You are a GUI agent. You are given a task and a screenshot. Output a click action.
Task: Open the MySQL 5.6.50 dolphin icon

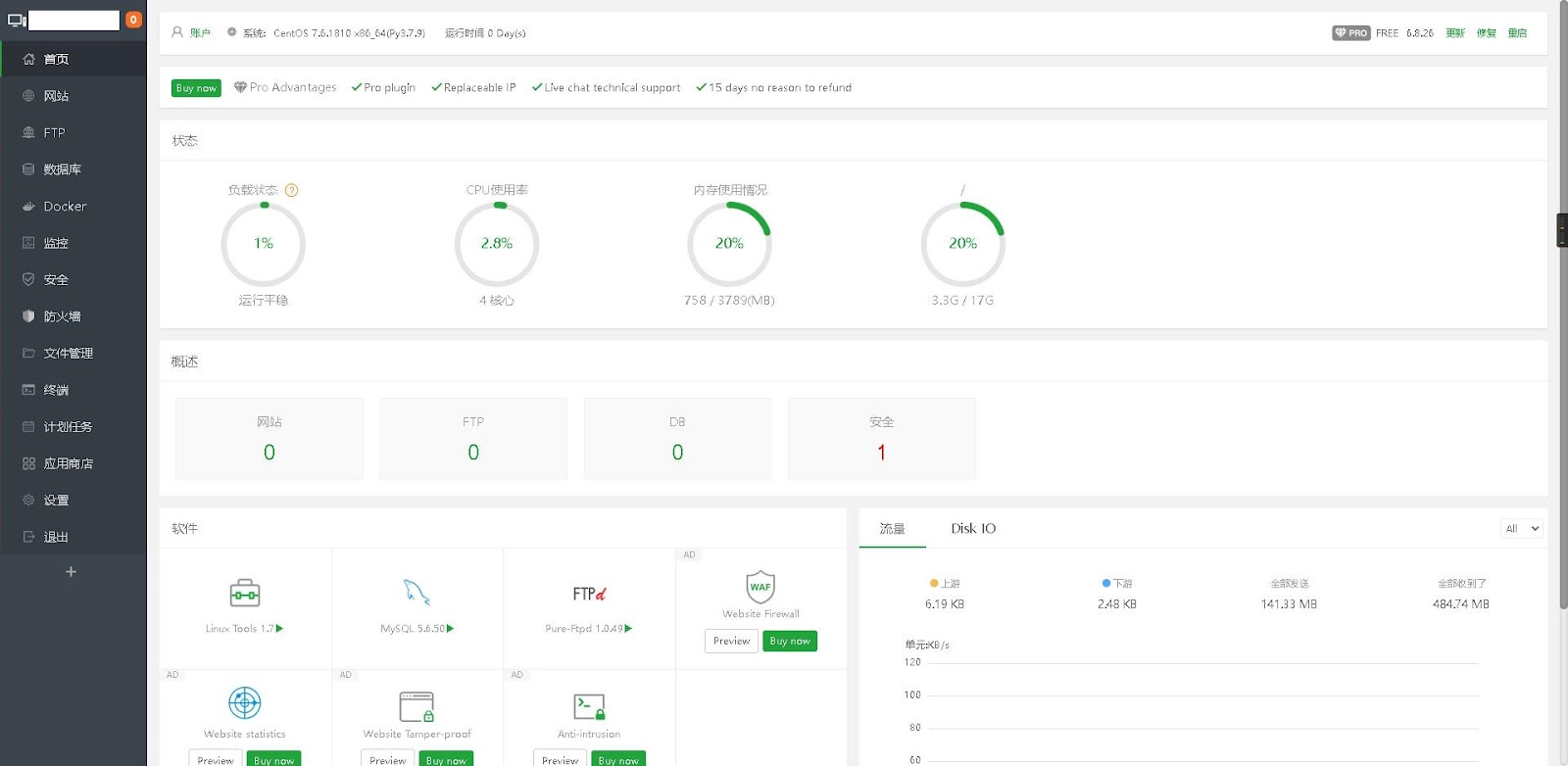[x=416, y=593]
